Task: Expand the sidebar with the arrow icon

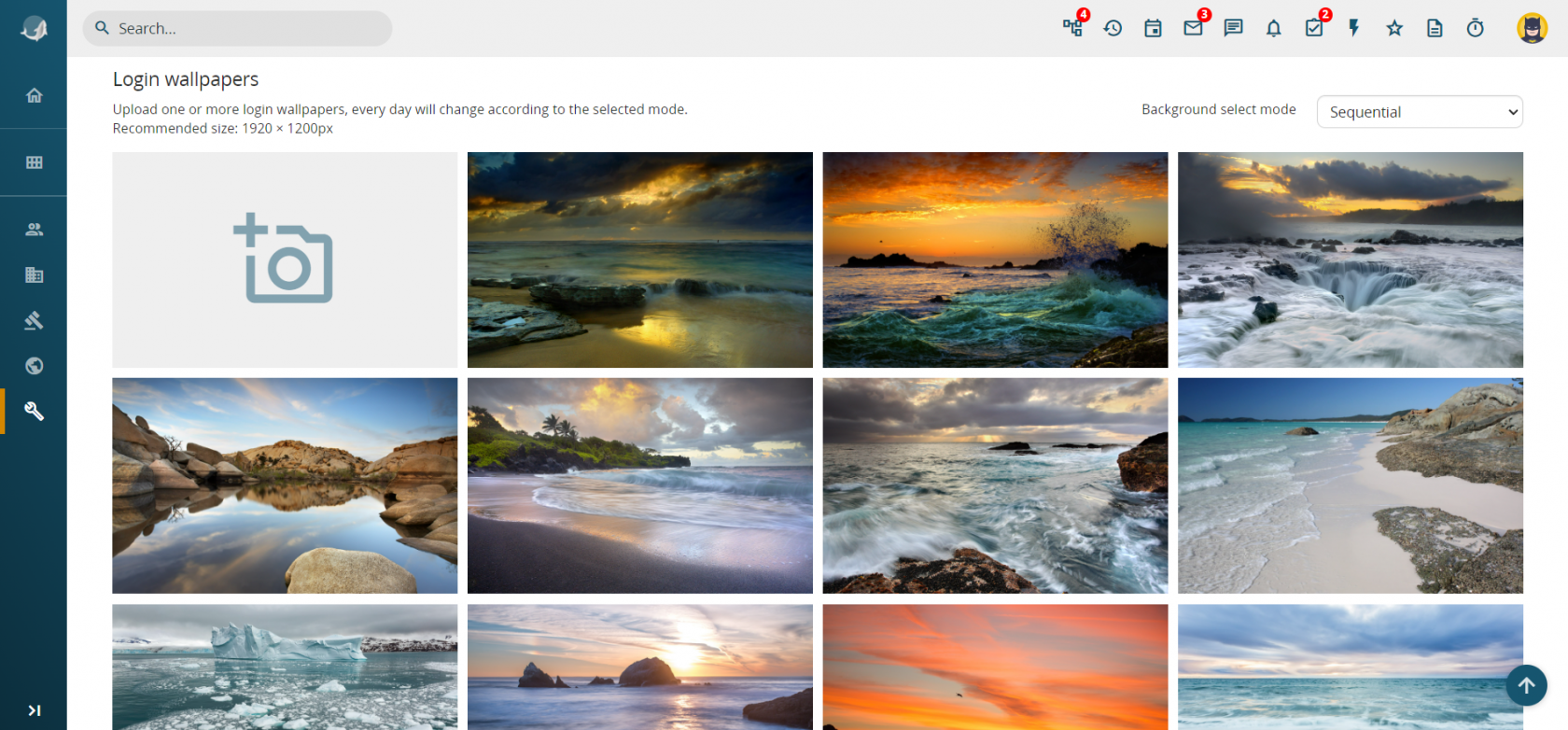Action: pyautogui.click(x=35, y=710)
